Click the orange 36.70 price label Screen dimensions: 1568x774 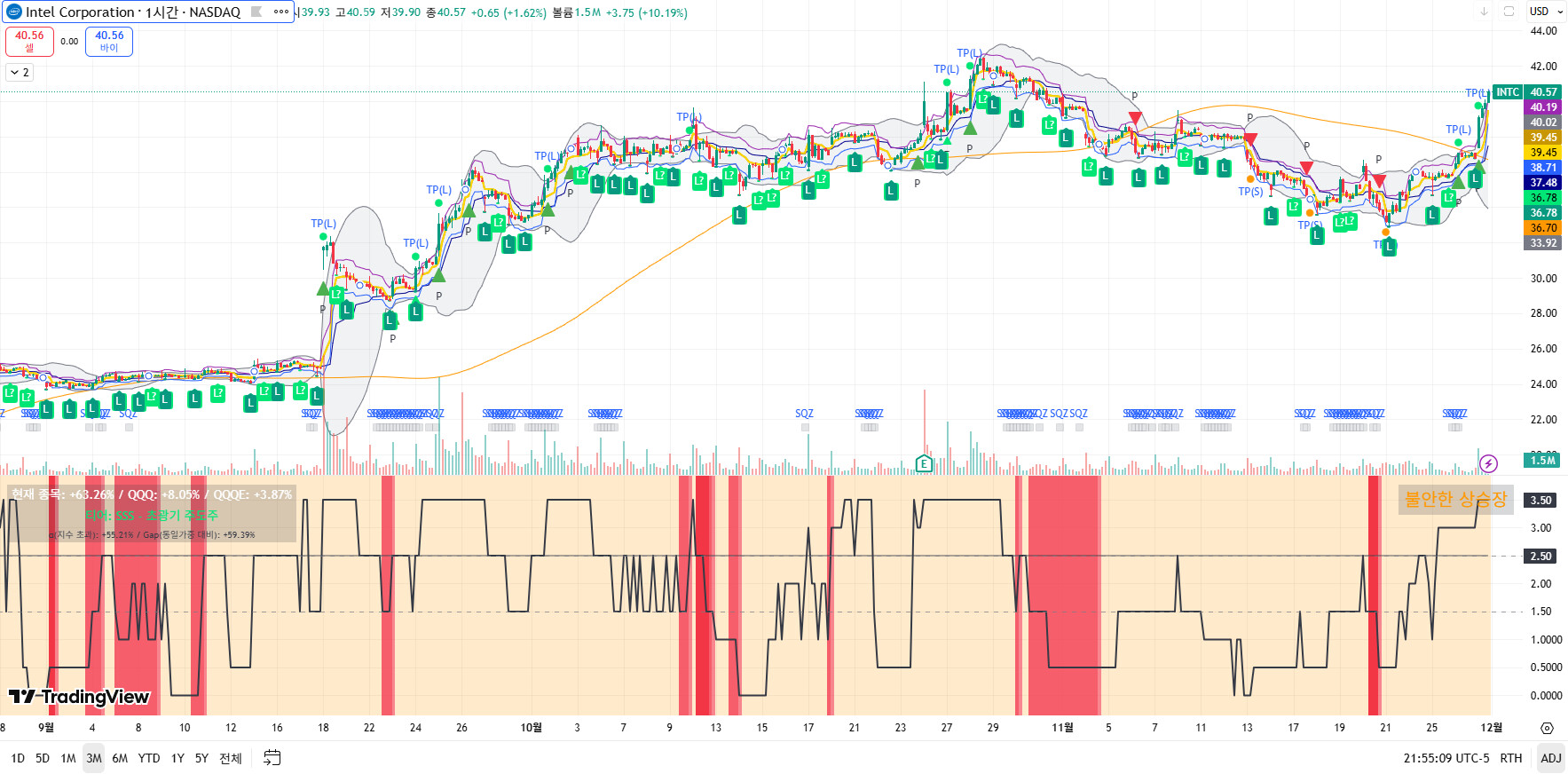pyautogui.click(x=1543, y=228)
